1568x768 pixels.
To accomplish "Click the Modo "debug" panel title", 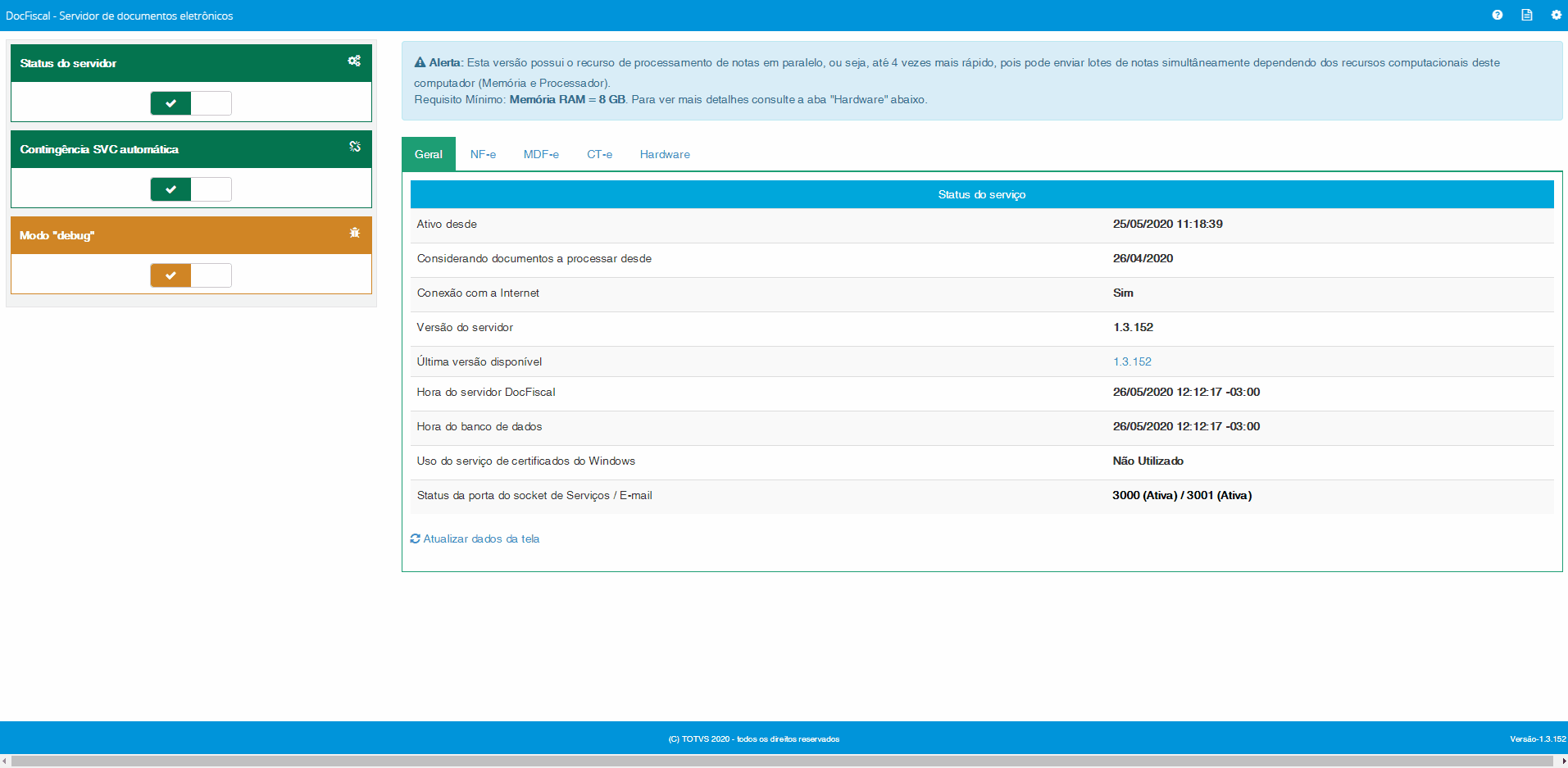I will 57,235.
